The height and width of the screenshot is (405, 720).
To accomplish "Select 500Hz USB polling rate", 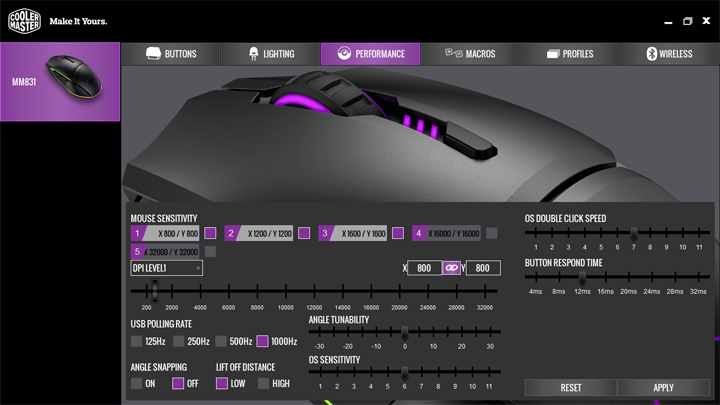I will tap(221, 342).
